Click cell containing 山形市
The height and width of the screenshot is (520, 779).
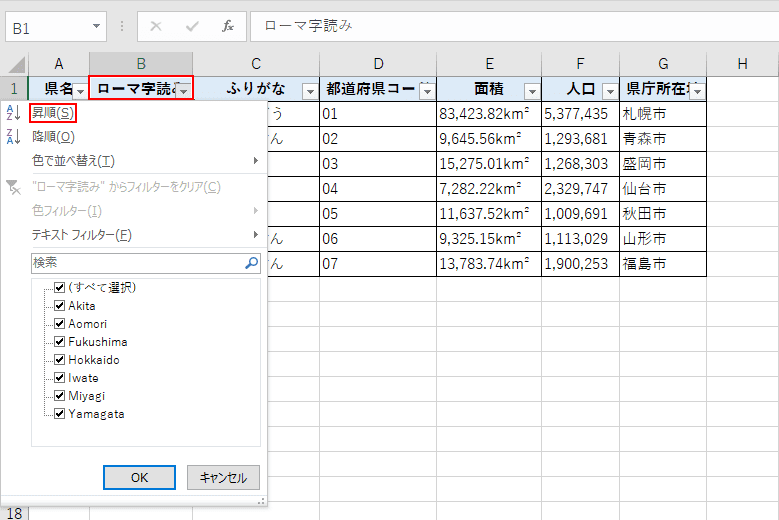coord(663,239)
